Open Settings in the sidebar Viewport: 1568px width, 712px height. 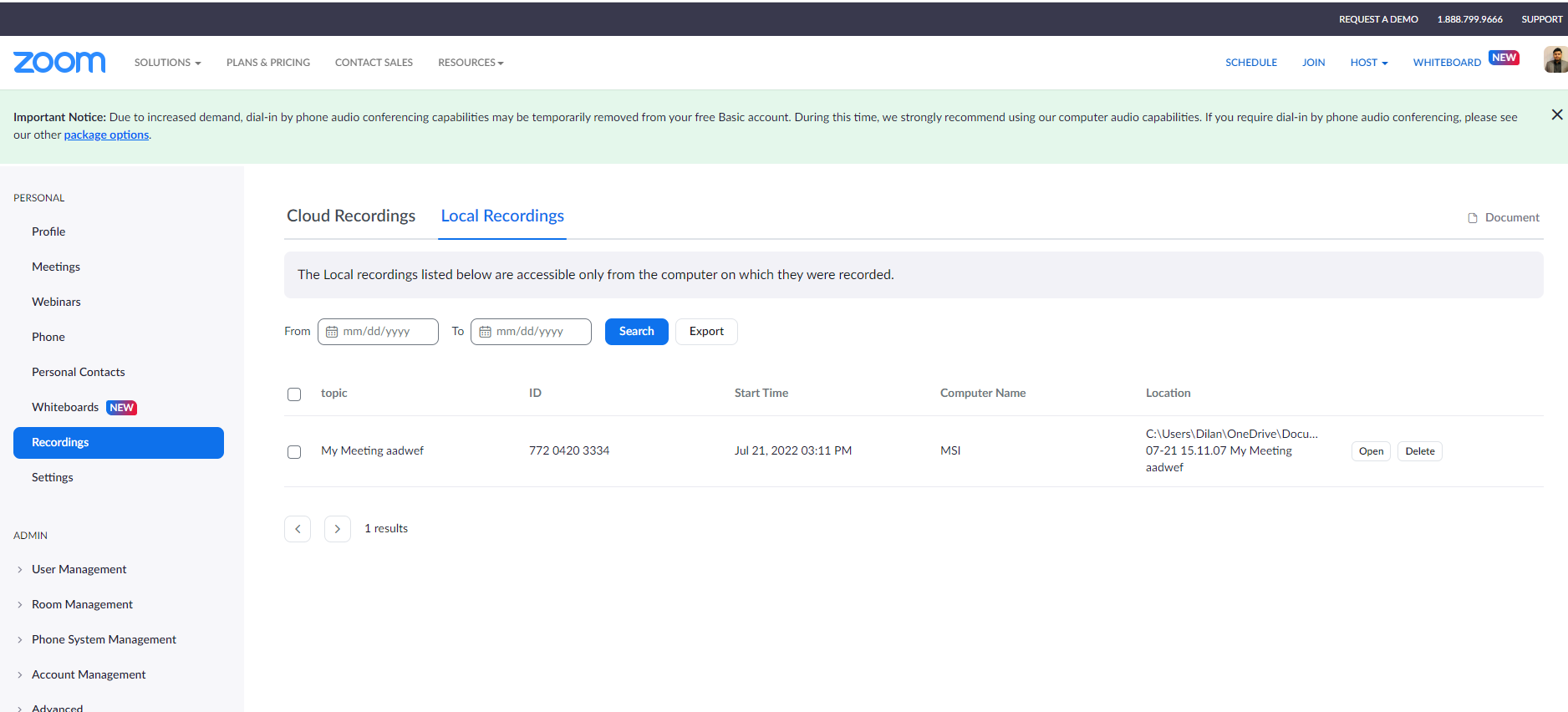click(53, 477)
